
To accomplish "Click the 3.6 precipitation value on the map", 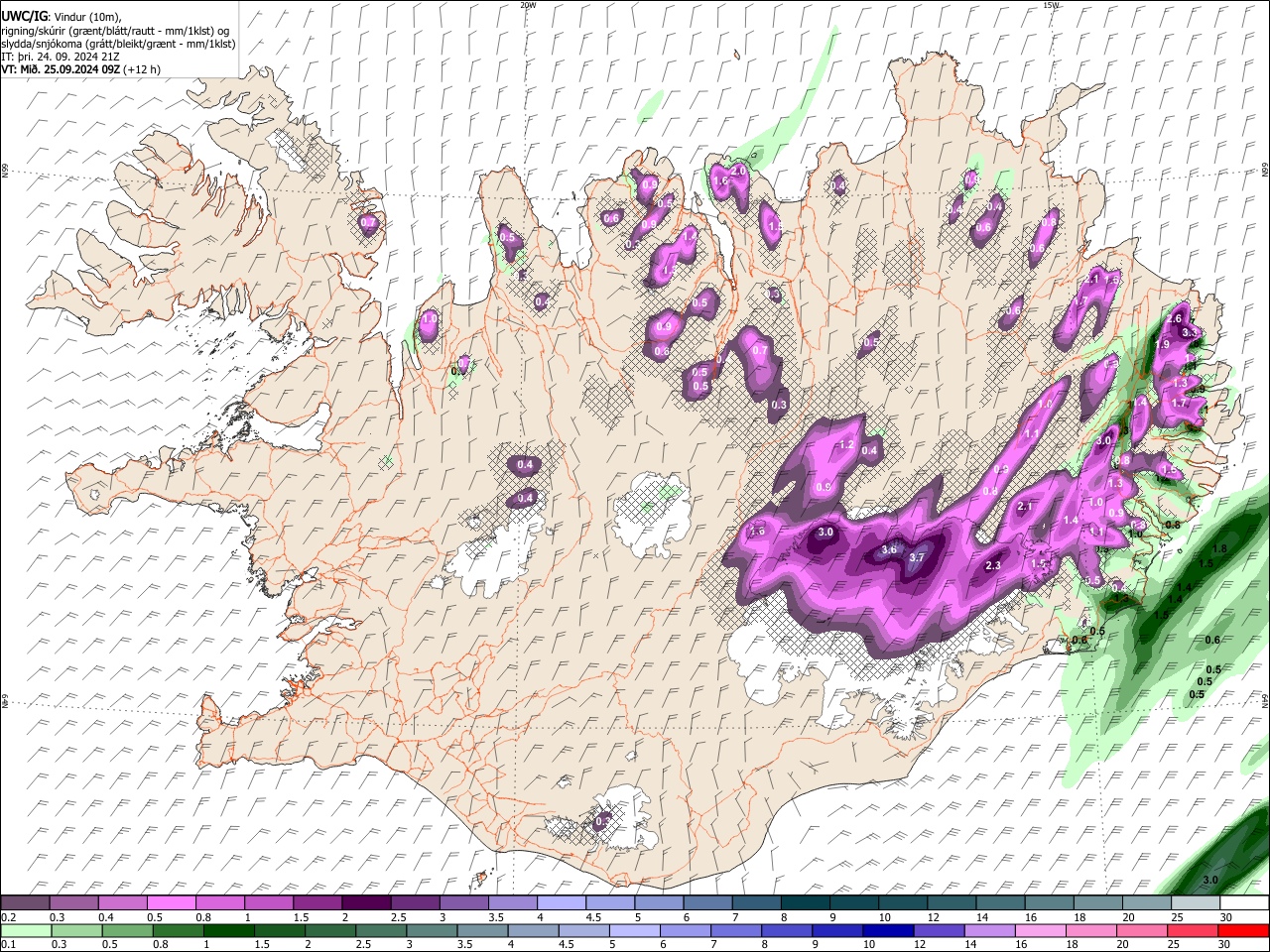I will pyautogui.click(x=889, y=549).
